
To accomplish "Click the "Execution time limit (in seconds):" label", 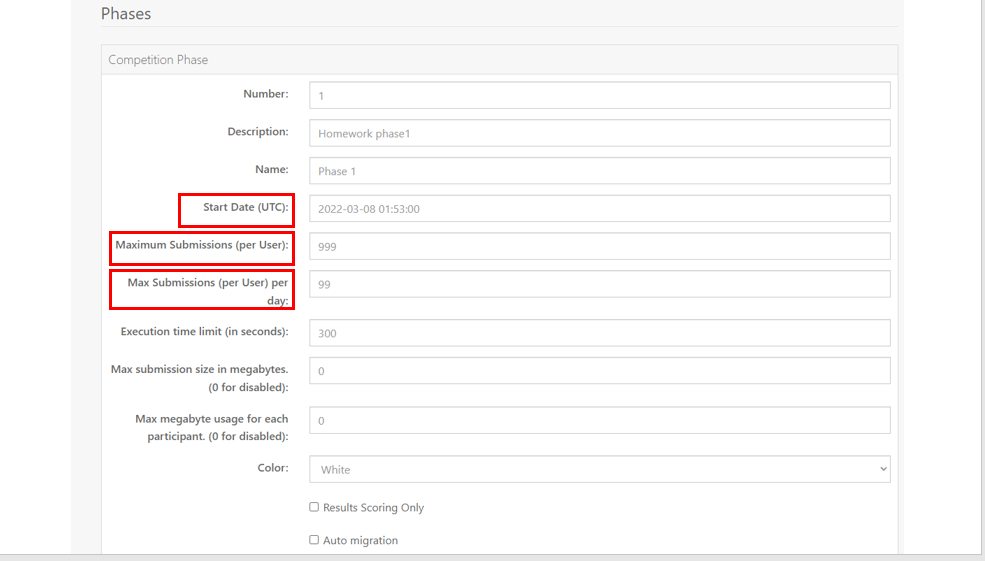I will tap(204, 332).
